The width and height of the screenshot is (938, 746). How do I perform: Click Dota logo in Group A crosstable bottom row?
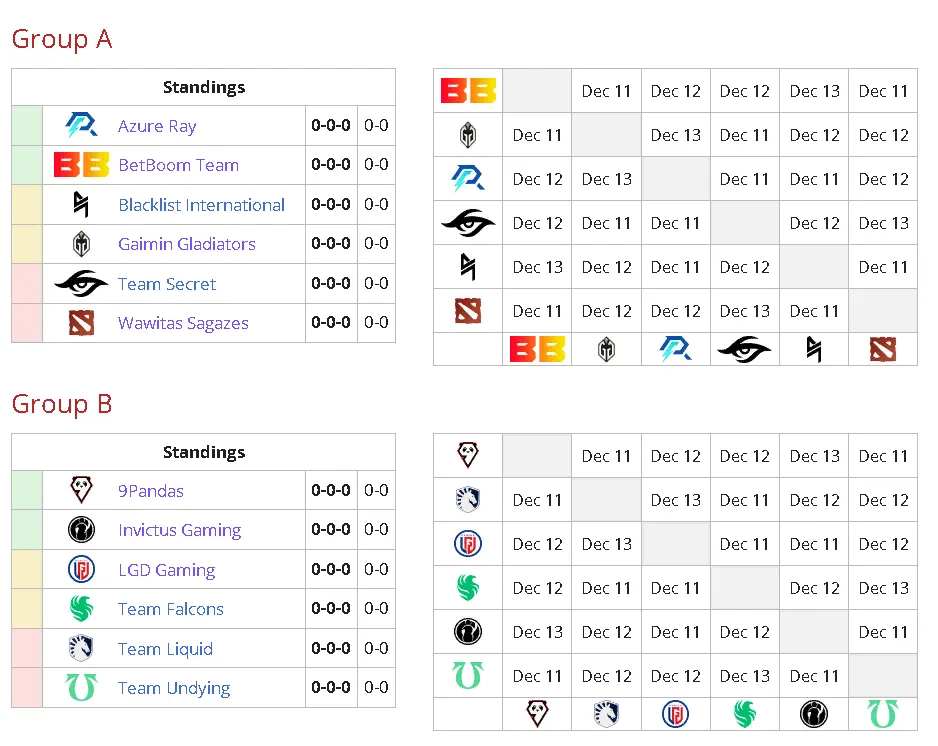(x=883, y=349)
